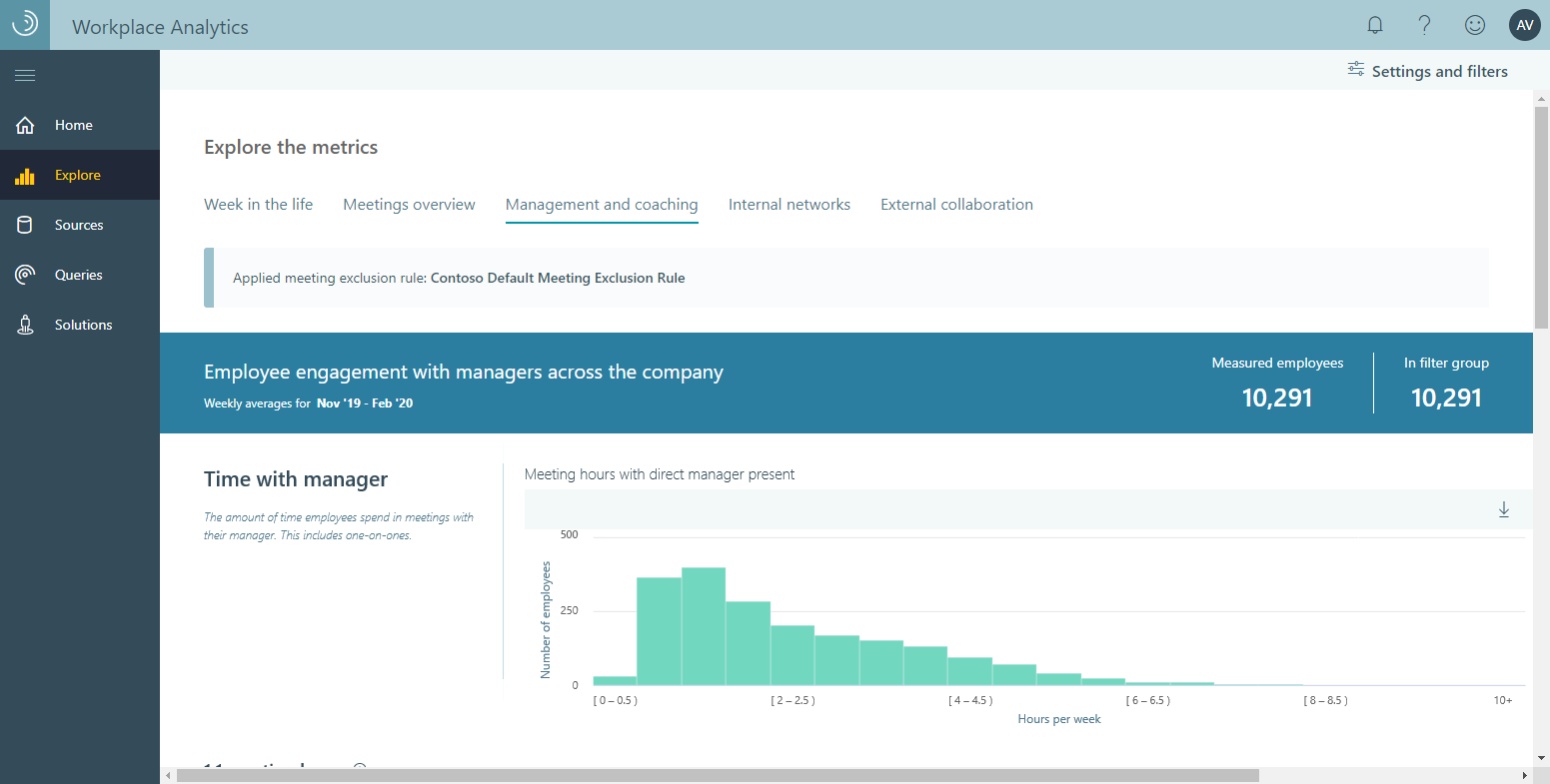
Task: Click the horizontal scrollbar thumb
Action: (x=718, y=775)
